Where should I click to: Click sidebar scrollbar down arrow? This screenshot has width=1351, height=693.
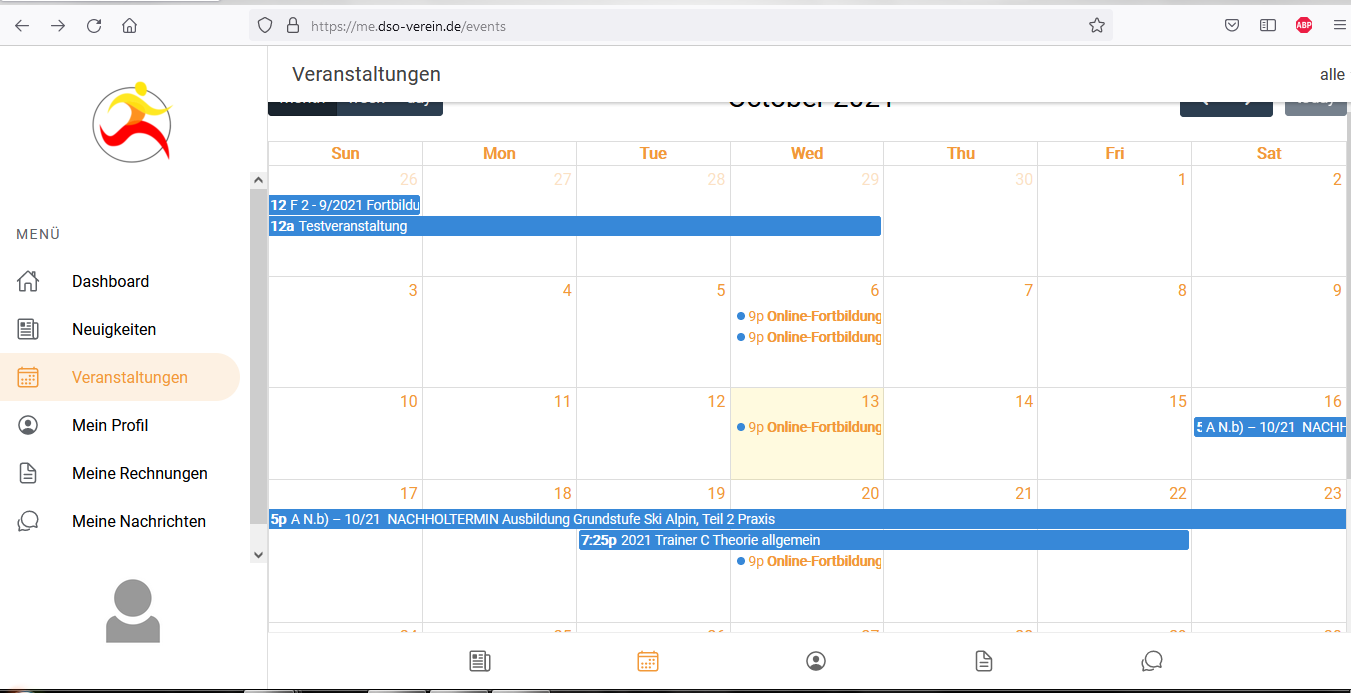point(258,554)
